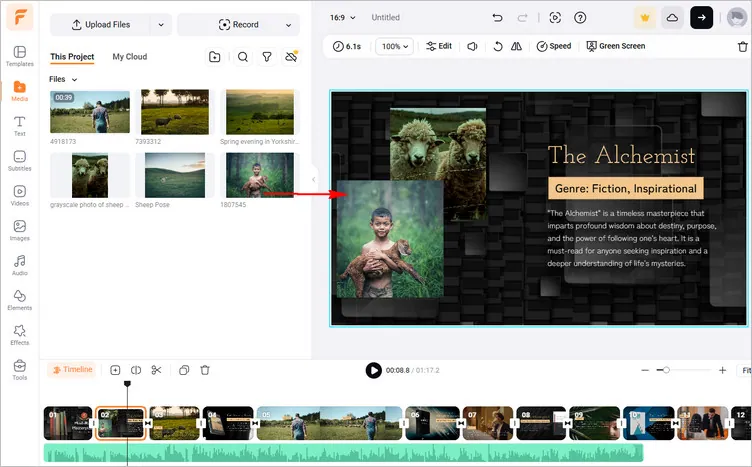
Task: Rotate the selected image
Action: pyautogui.click(x=498, y=46)
